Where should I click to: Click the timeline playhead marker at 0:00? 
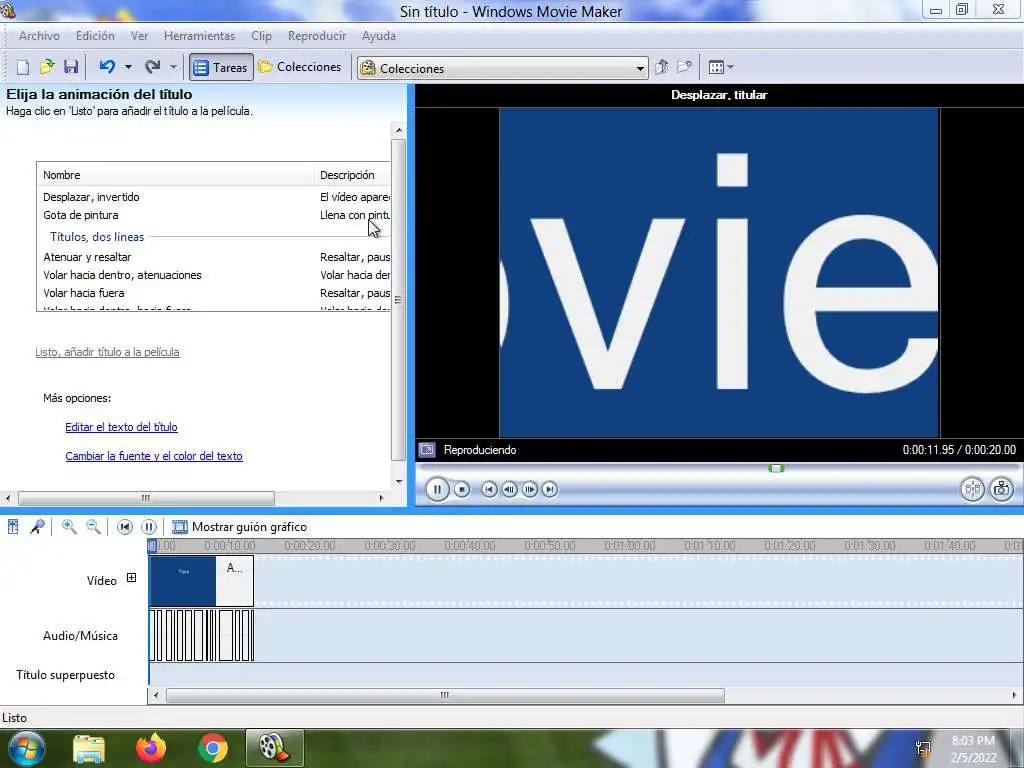(152, 545)
